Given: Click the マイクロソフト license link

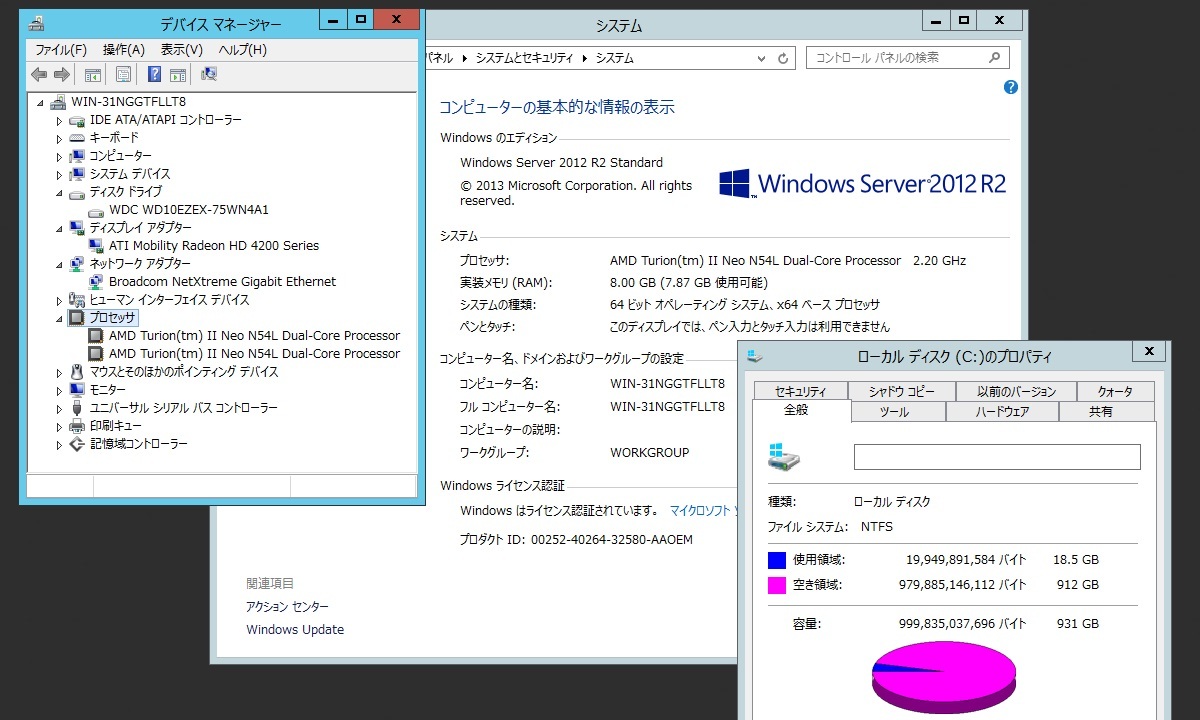Looking at the screenshot, I should 704,511.
